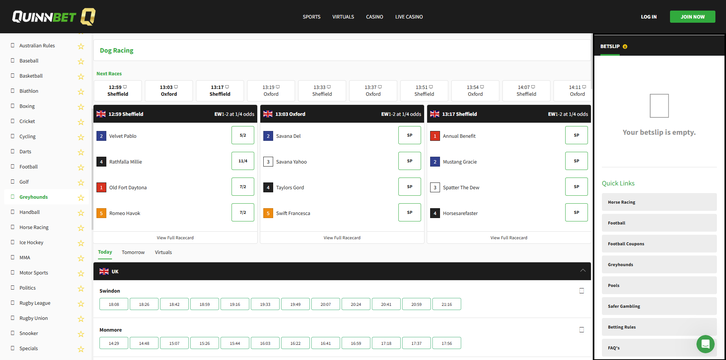
Task: Click the betslip count badge
Action: click(625, 46)
